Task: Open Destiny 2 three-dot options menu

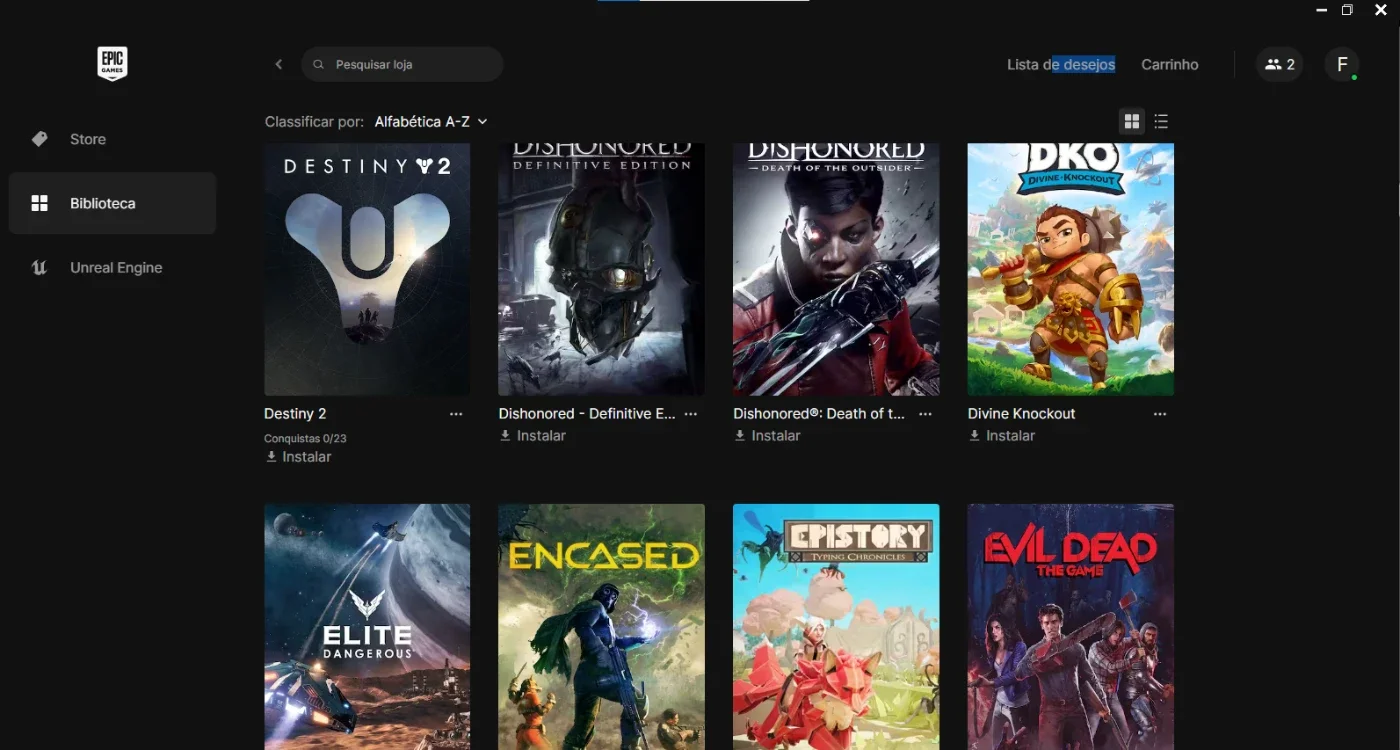Action: pos(456,414)
